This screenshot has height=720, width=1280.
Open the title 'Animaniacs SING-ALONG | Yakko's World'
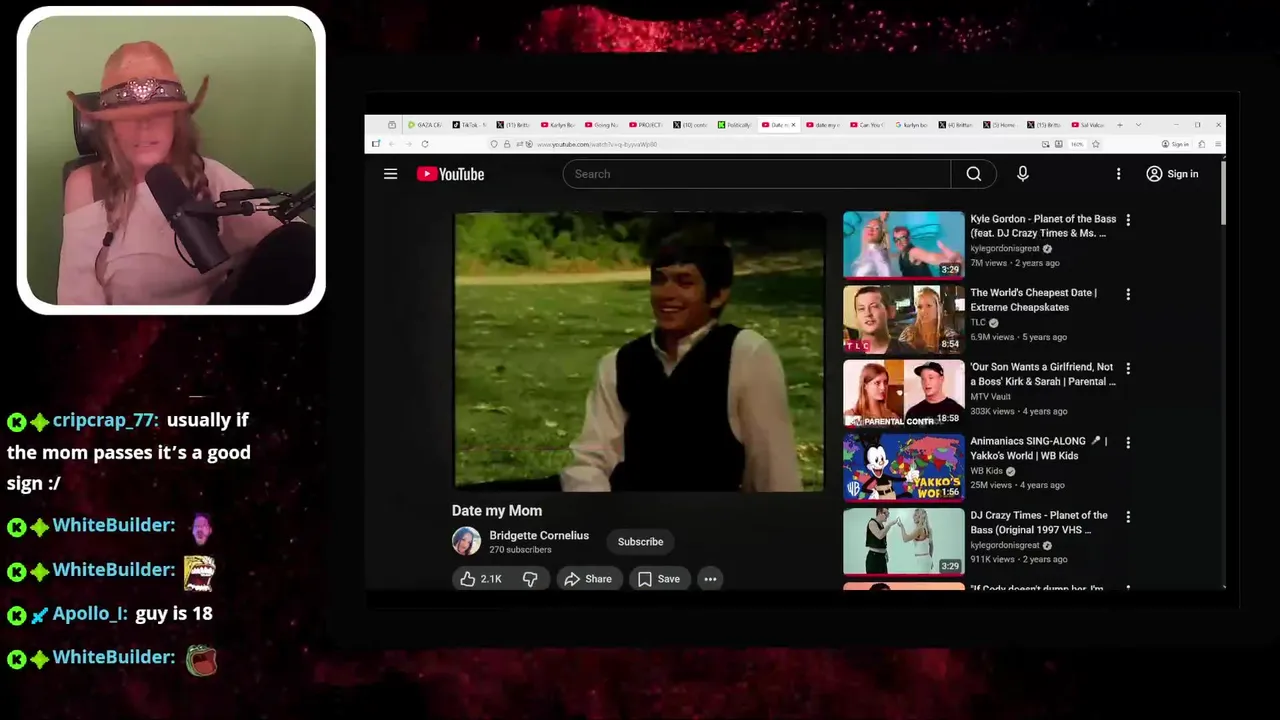(1038, 448)
